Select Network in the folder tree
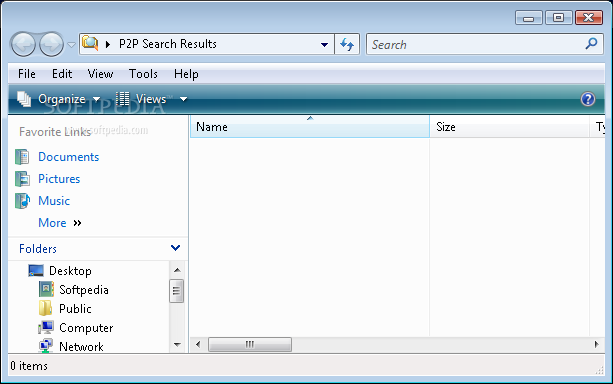613x384 pixels. 81,346
